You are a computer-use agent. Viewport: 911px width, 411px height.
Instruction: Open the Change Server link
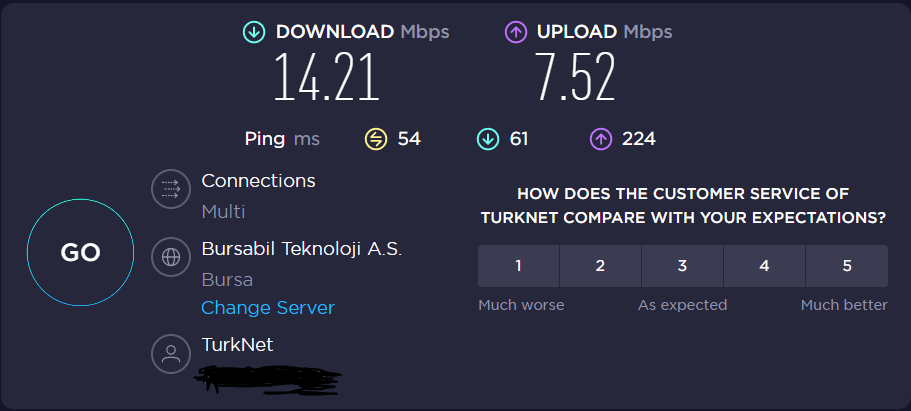268,307
